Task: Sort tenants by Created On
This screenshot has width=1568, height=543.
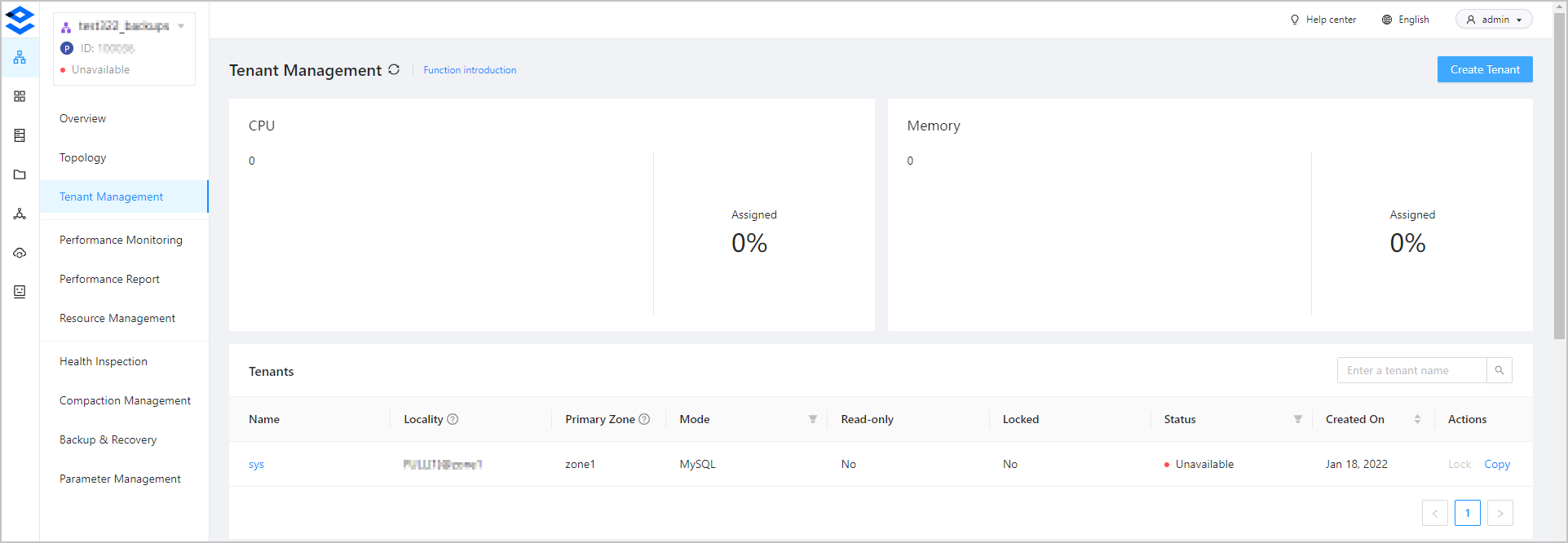Action: [1417, 419]
